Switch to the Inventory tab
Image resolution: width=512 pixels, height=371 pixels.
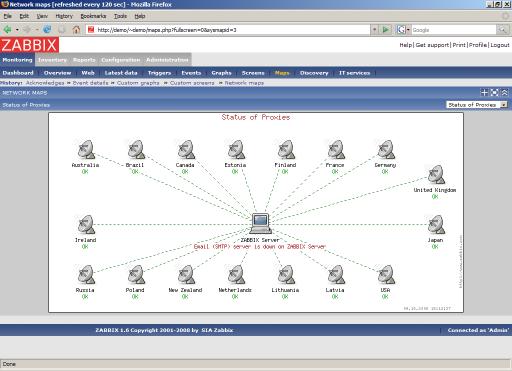point(52,60)
